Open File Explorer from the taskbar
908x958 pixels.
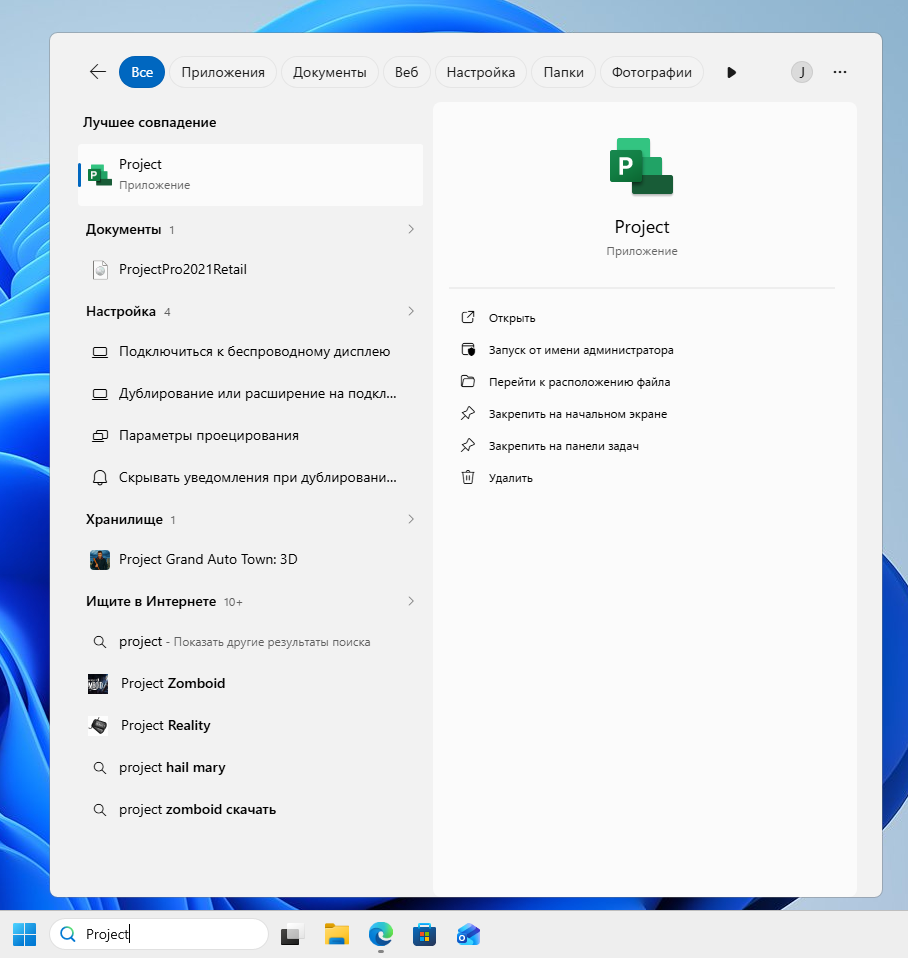(x=337, y=934)
